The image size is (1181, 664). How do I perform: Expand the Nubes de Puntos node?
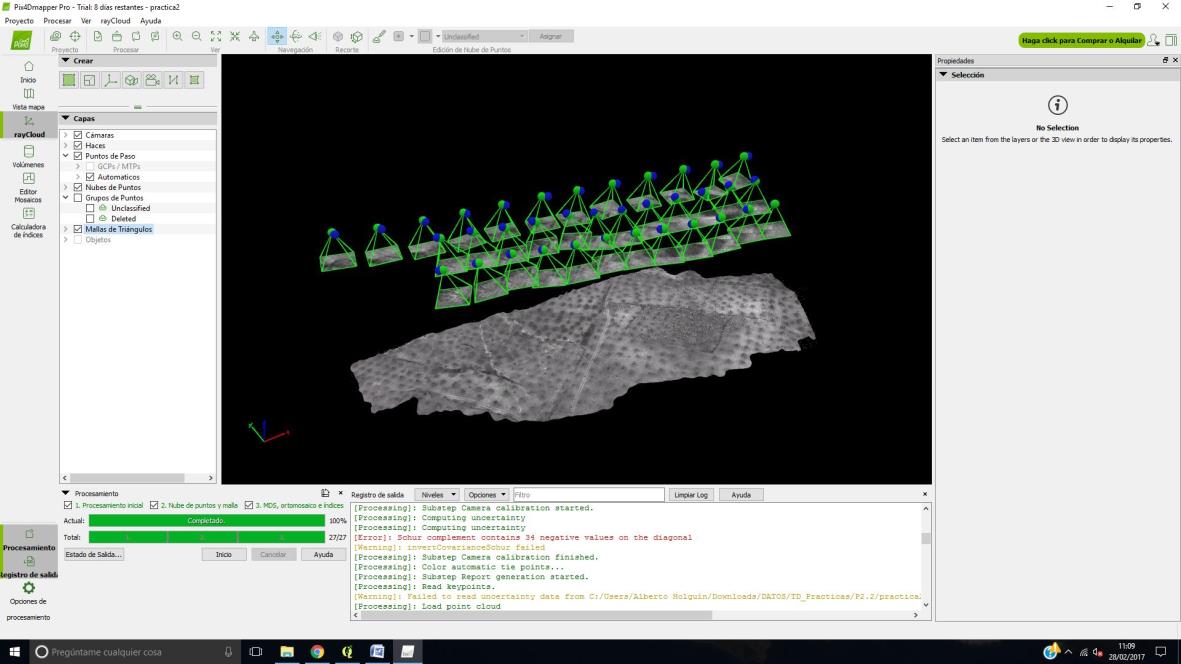[66, 187]
